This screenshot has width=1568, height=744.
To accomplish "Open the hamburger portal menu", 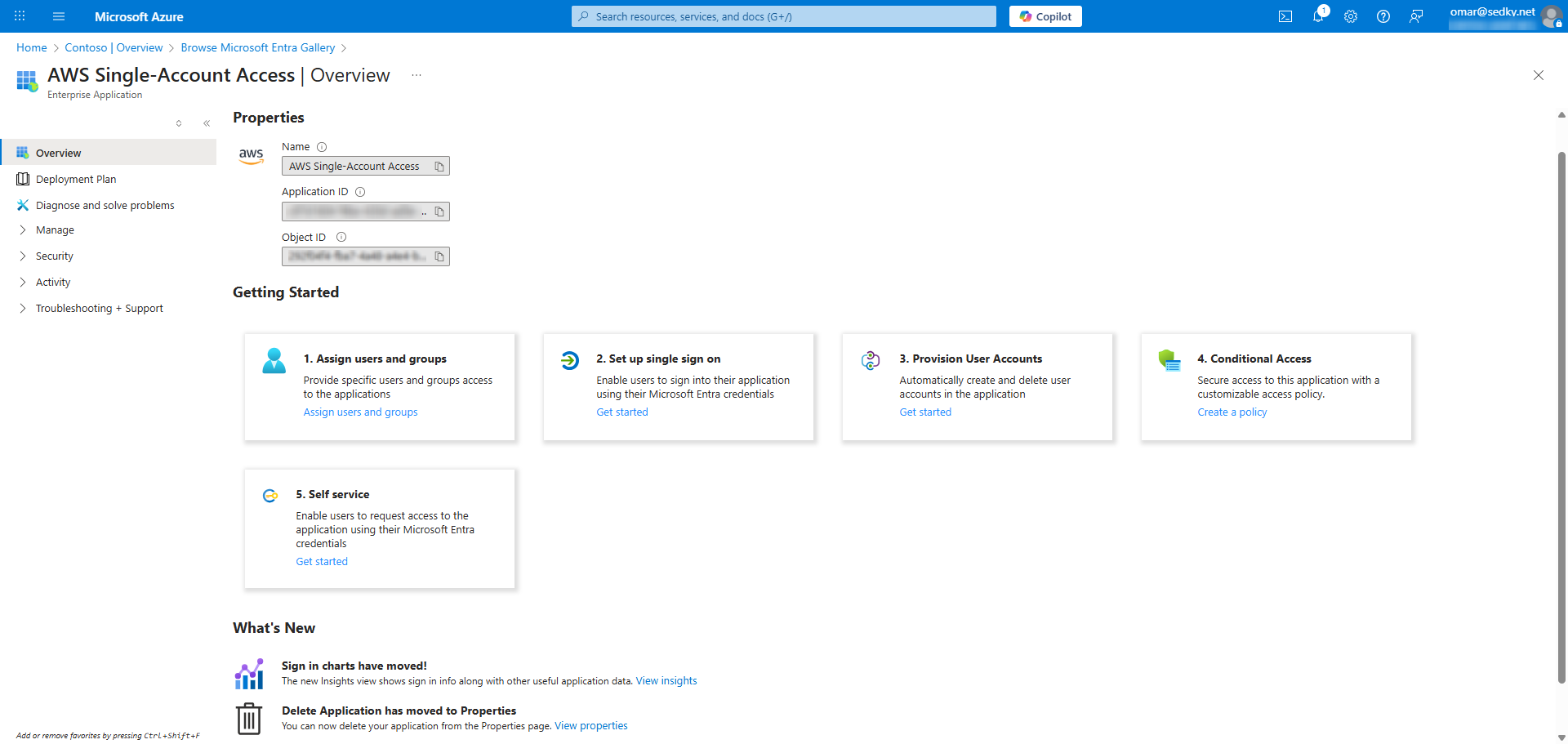I will point(59,16).
